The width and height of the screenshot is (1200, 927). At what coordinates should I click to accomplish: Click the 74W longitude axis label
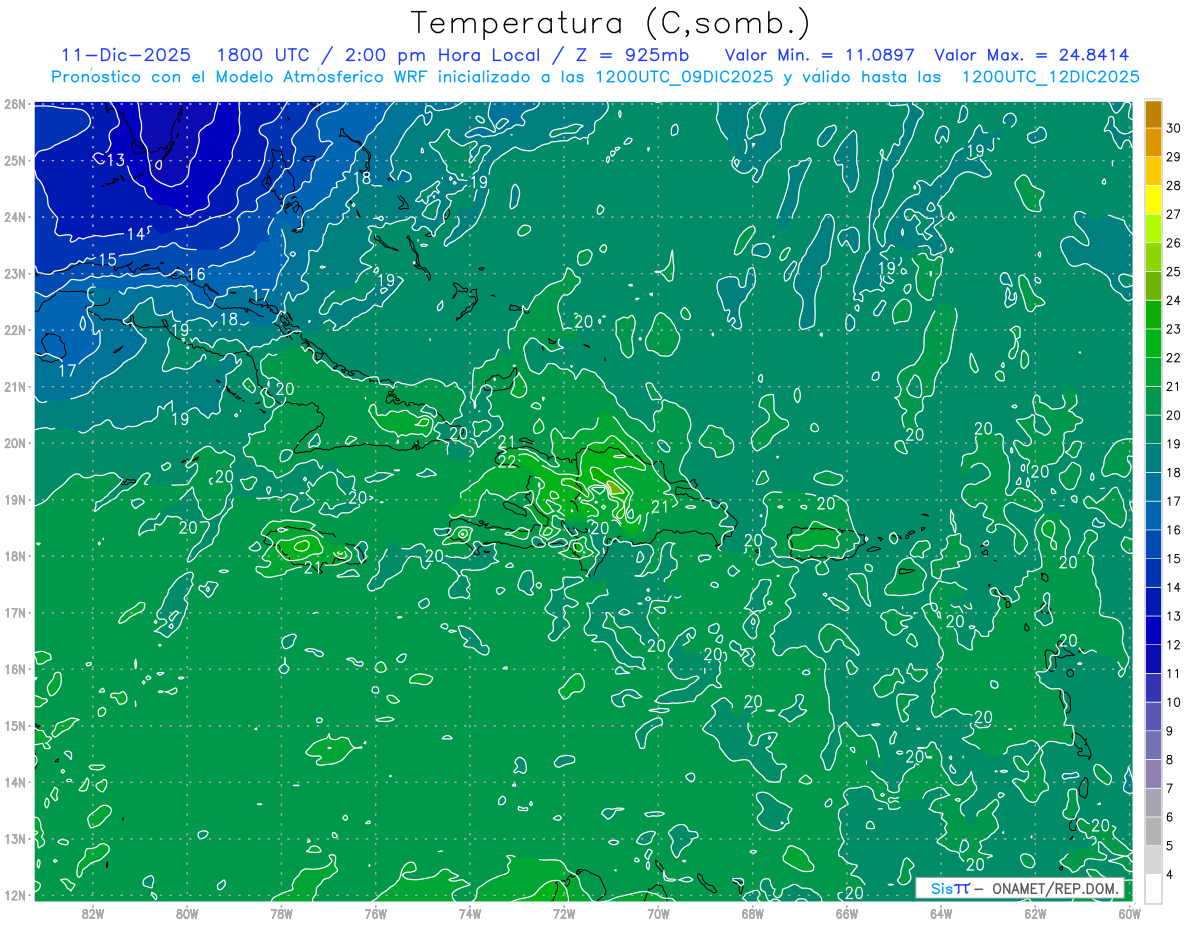coord(469,913)
